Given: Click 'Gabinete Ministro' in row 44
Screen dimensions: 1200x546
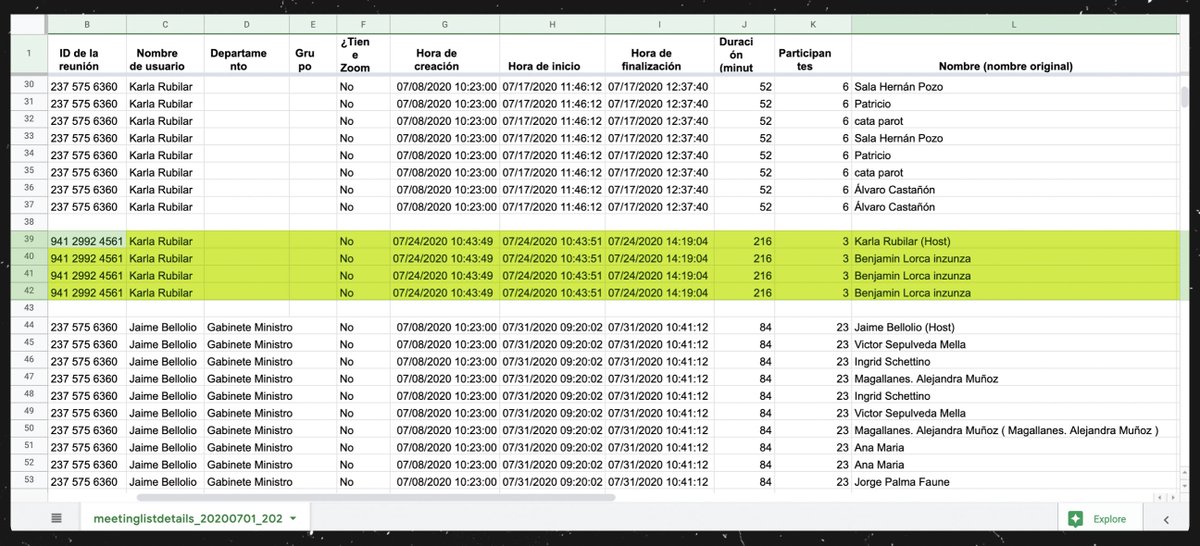Looking at the screenshot, I should [x=247, y=327].
